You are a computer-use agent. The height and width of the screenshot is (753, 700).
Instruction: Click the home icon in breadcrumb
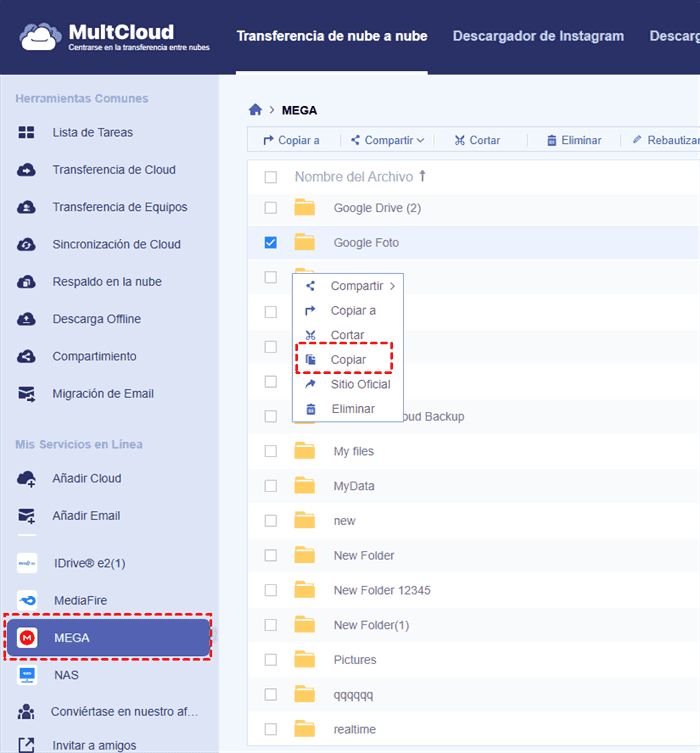click(255, 110)
